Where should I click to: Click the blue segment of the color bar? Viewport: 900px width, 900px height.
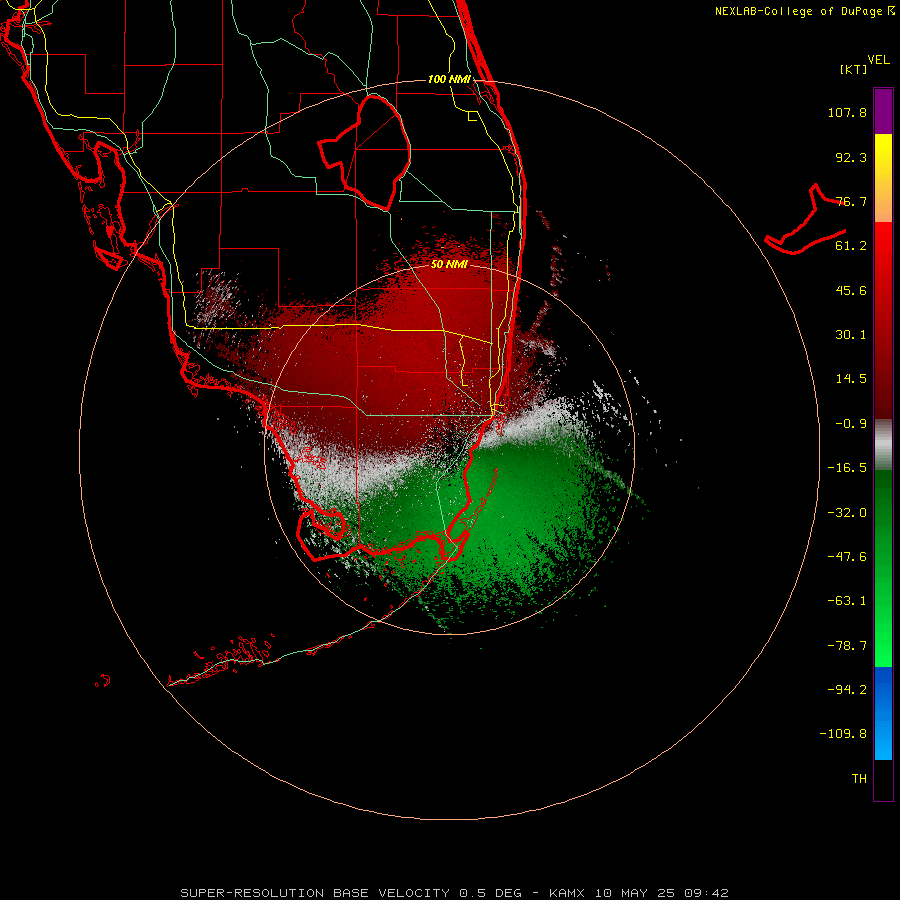(883, 713)
